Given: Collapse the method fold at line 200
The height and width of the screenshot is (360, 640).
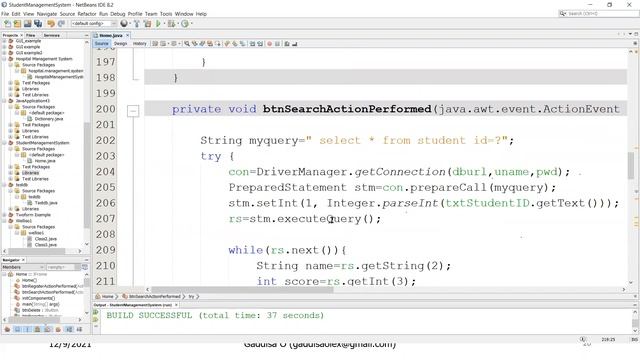Looking at the screenshot, I should click(x=133, y=110).
